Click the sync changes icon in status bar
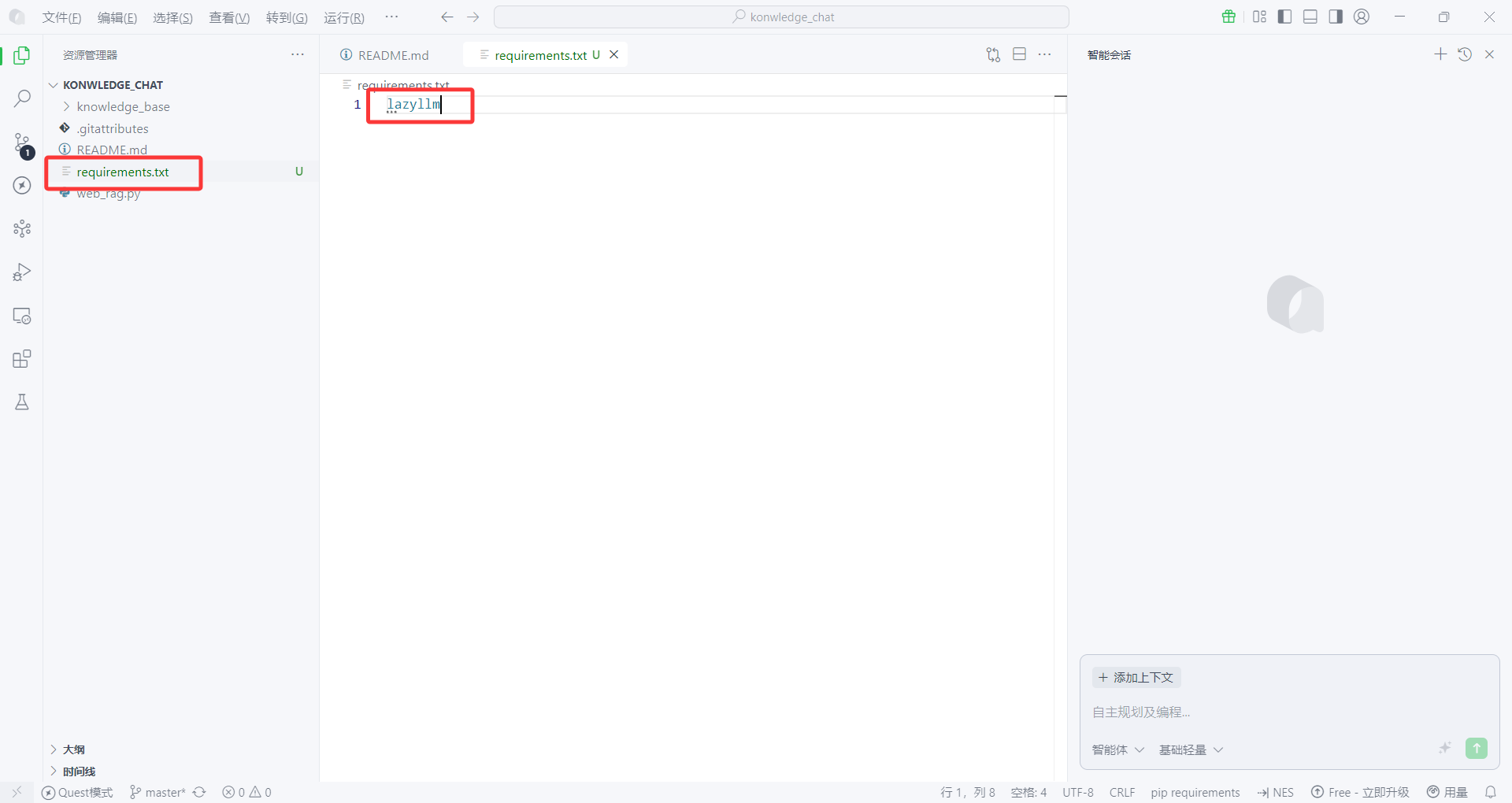This screenshot has height=803, width=1512. tap(199, 792)
